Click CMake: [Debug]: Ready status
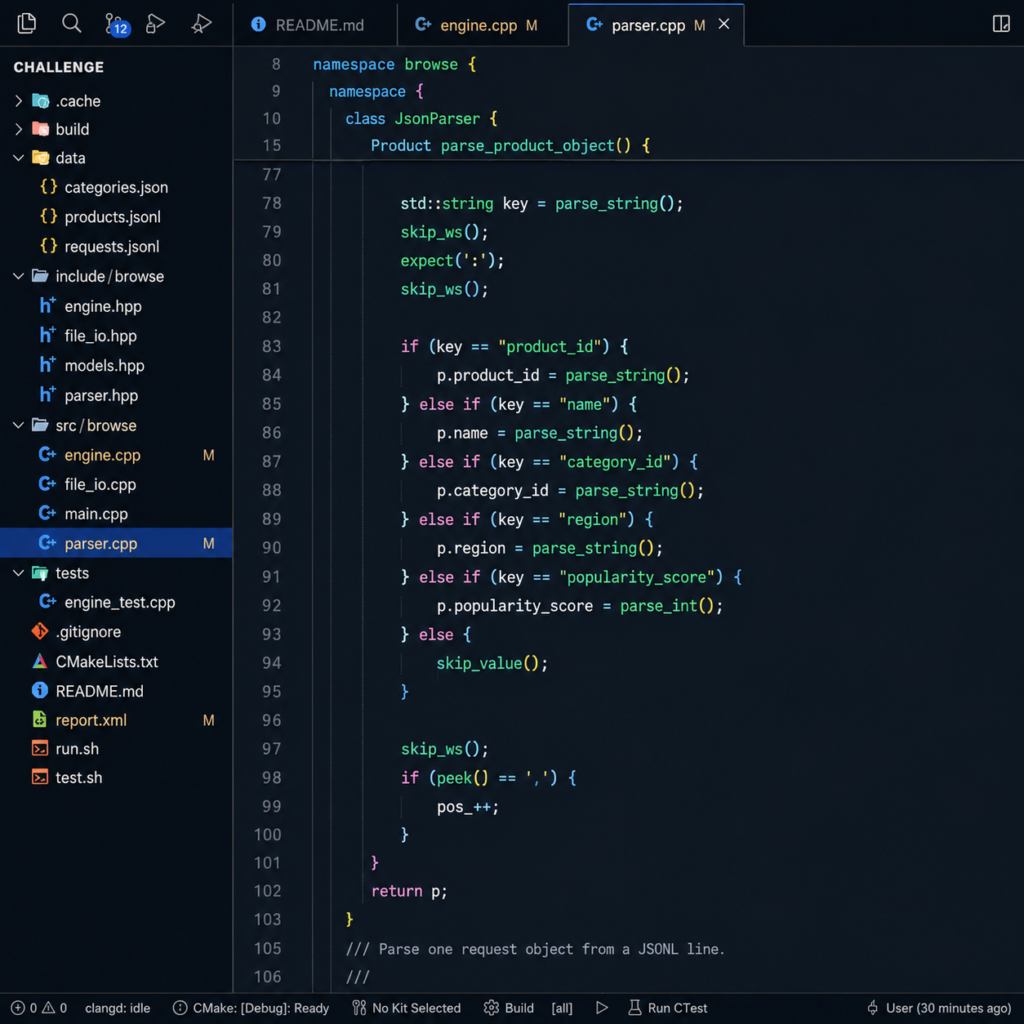 [251, 1008]
